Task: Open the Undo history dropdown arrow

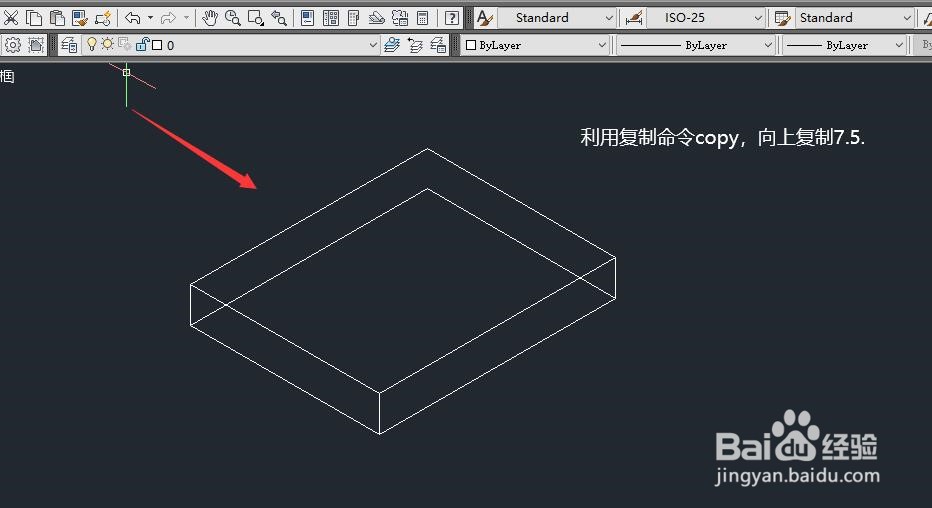Action: [150, 18]
